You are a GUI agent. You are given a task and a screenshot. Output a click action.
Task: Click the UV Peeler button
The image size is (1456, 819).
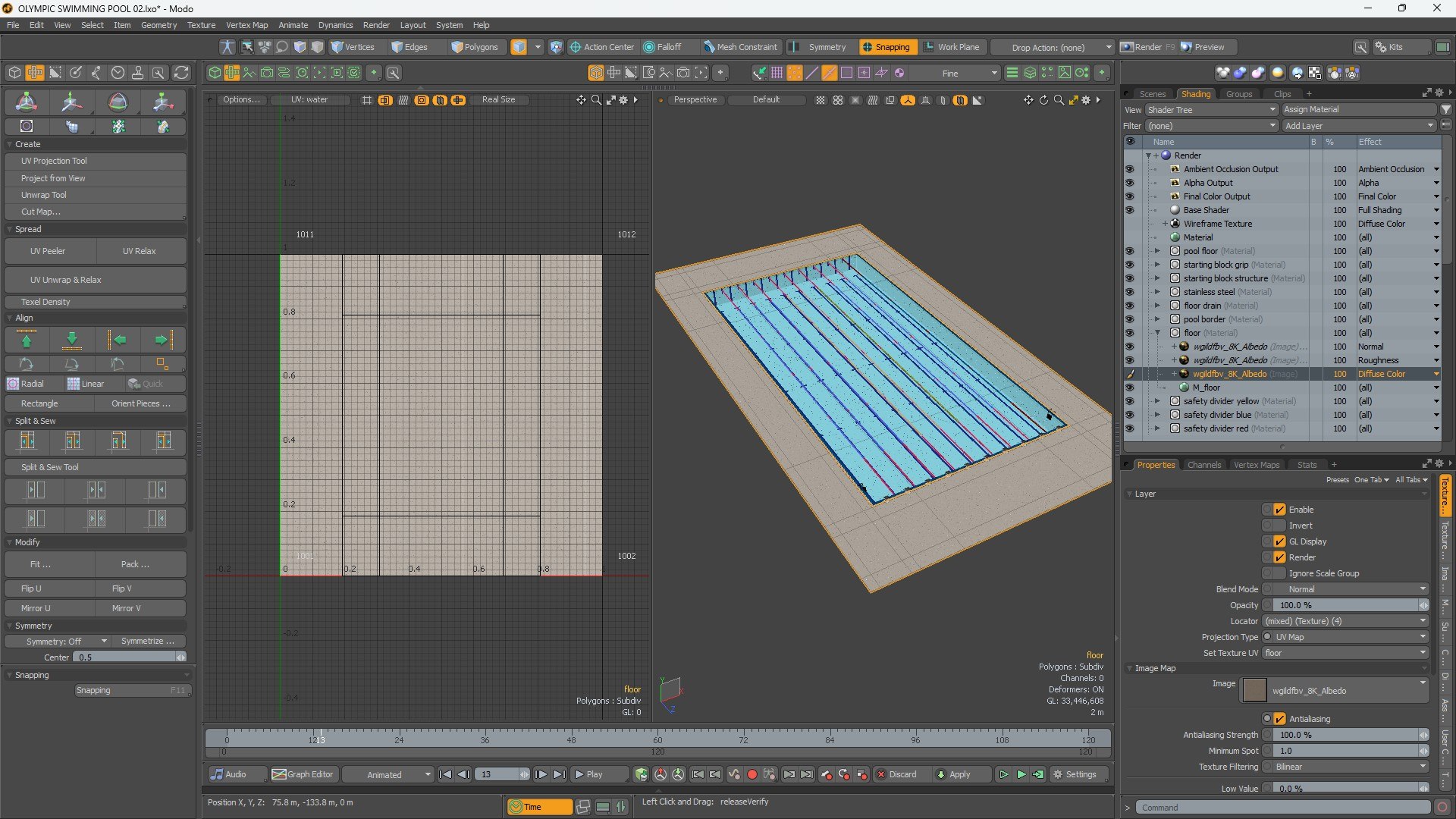50,251
